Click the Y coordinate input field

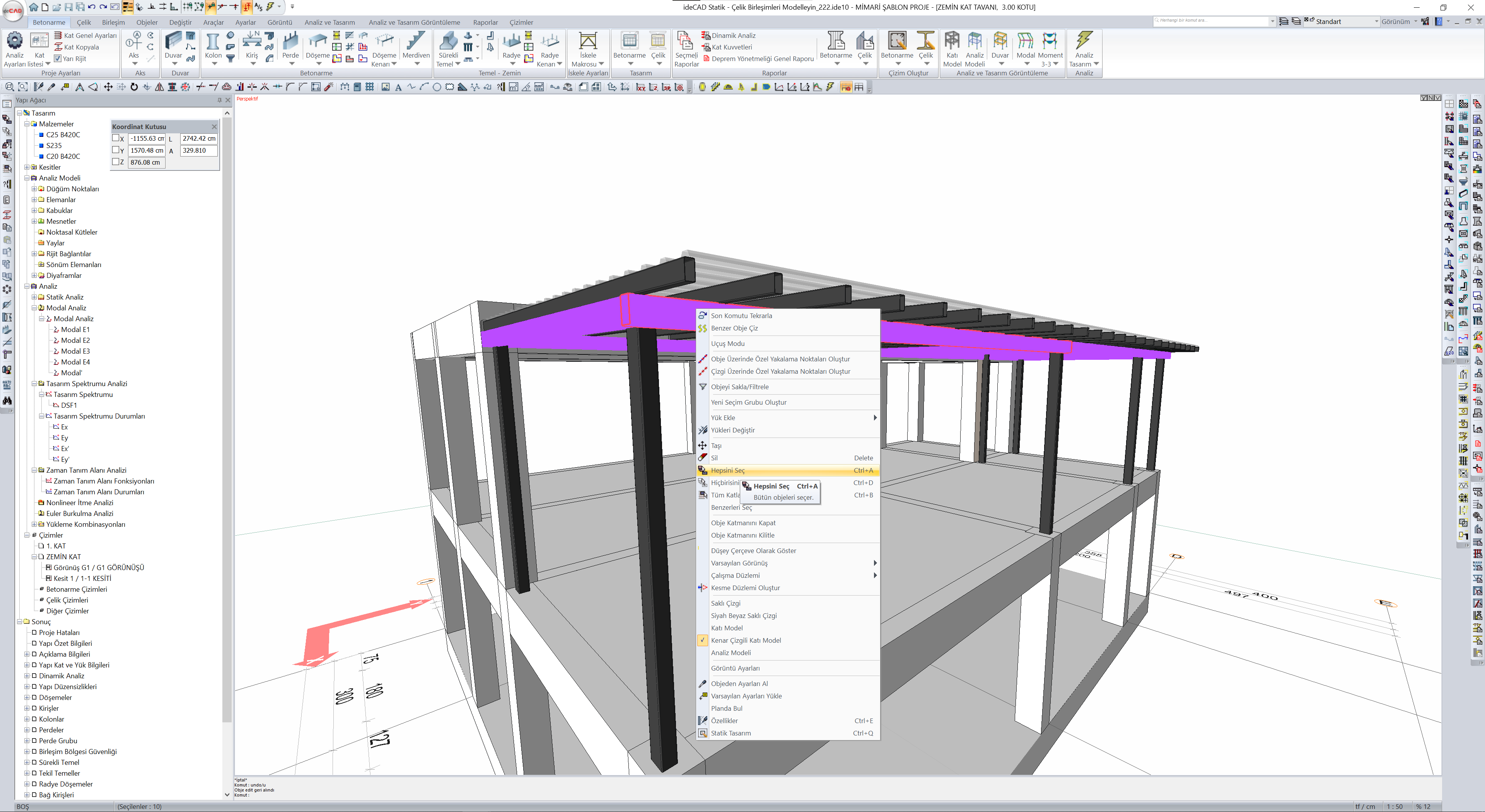click(147, 150)
